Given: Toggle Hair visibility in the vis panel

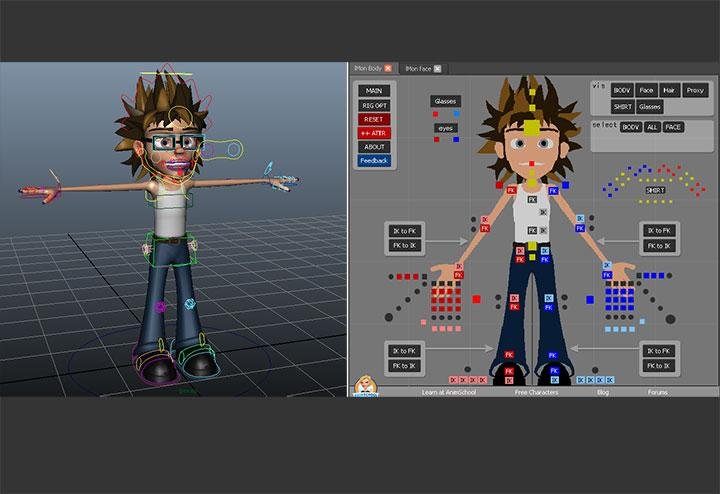Looking at the screenshot, I should tap(669, 90).
